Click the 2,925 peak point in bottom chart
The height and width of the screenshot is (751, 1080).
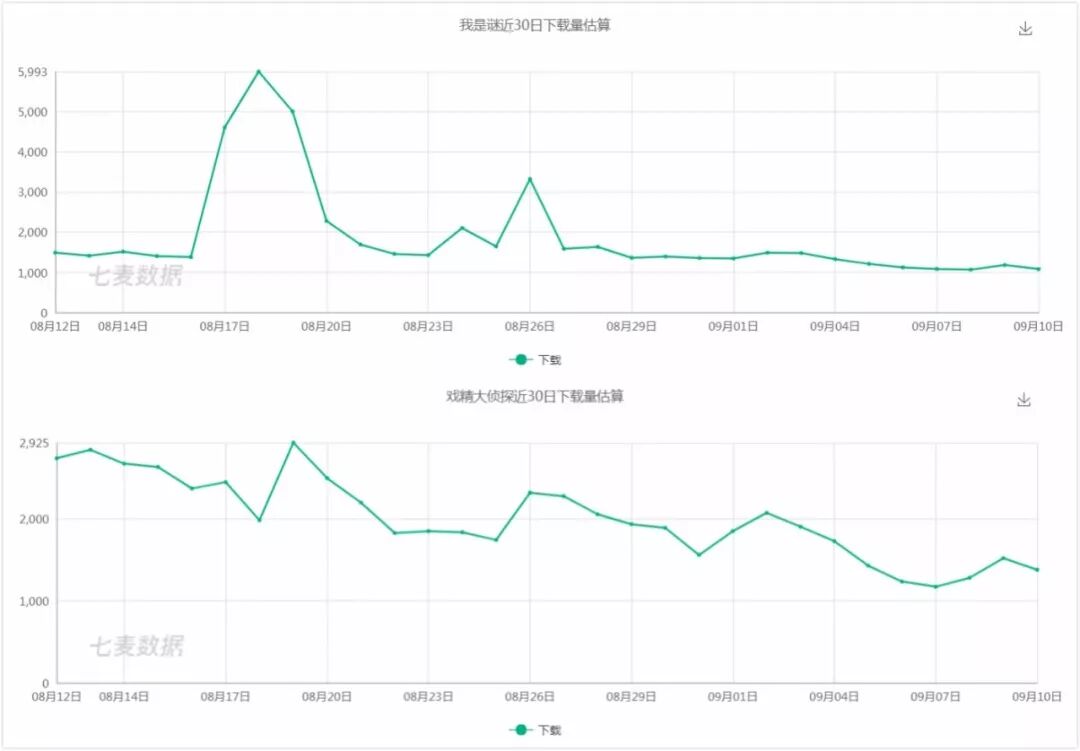(x=293, y=442)
